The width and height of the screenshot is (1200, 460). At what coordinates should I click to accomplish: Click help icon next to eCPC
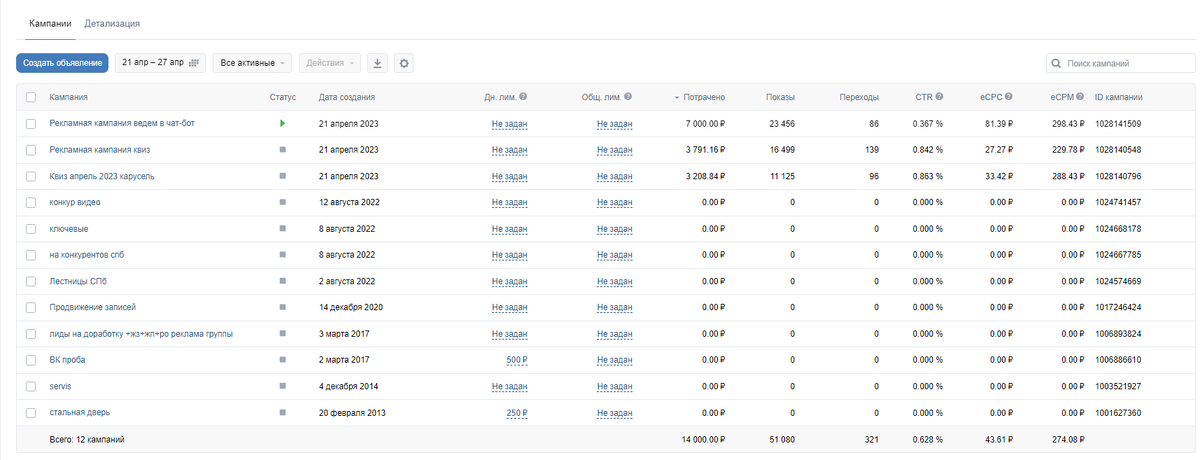pos(1009,97)
